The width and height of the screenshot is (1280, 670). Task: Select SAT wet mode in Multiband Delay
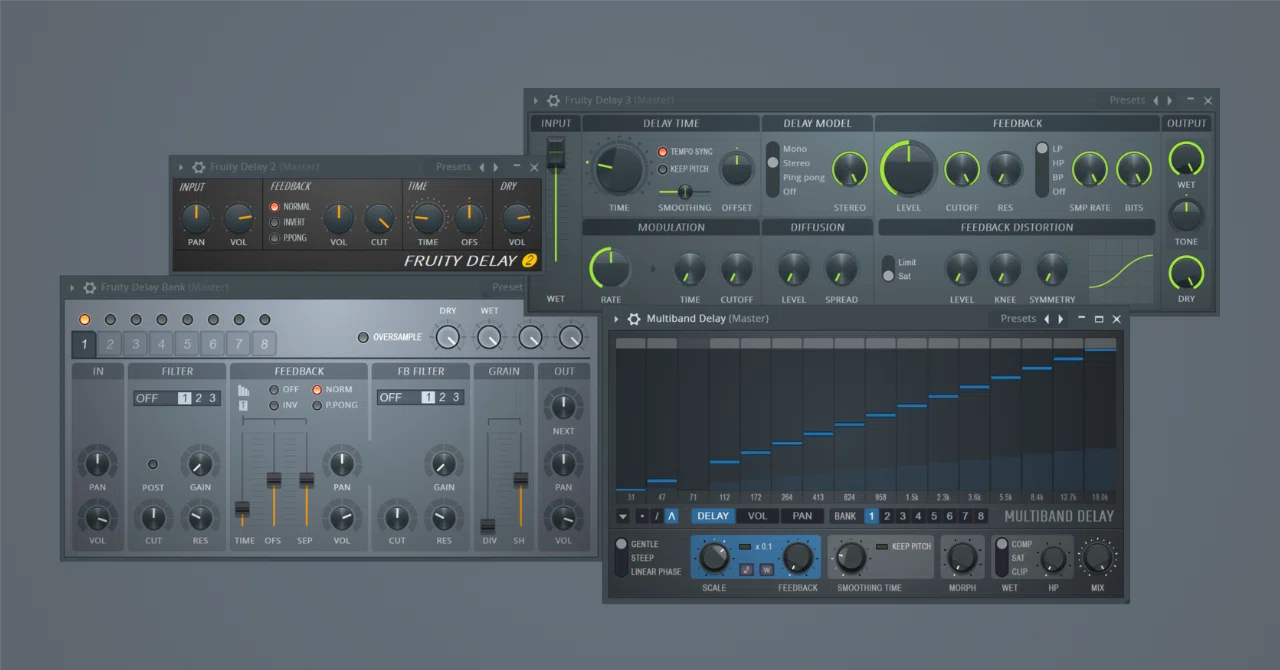1019,558
